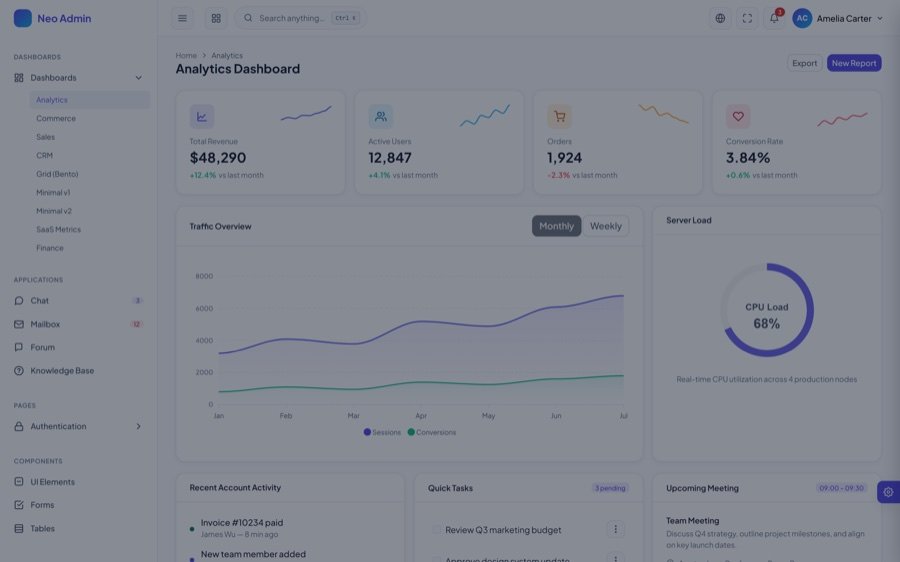Image resolution: width=900 pixels, height=562 pixels.
Task: Open Tables in the sidebar
Action: (79, 529)
